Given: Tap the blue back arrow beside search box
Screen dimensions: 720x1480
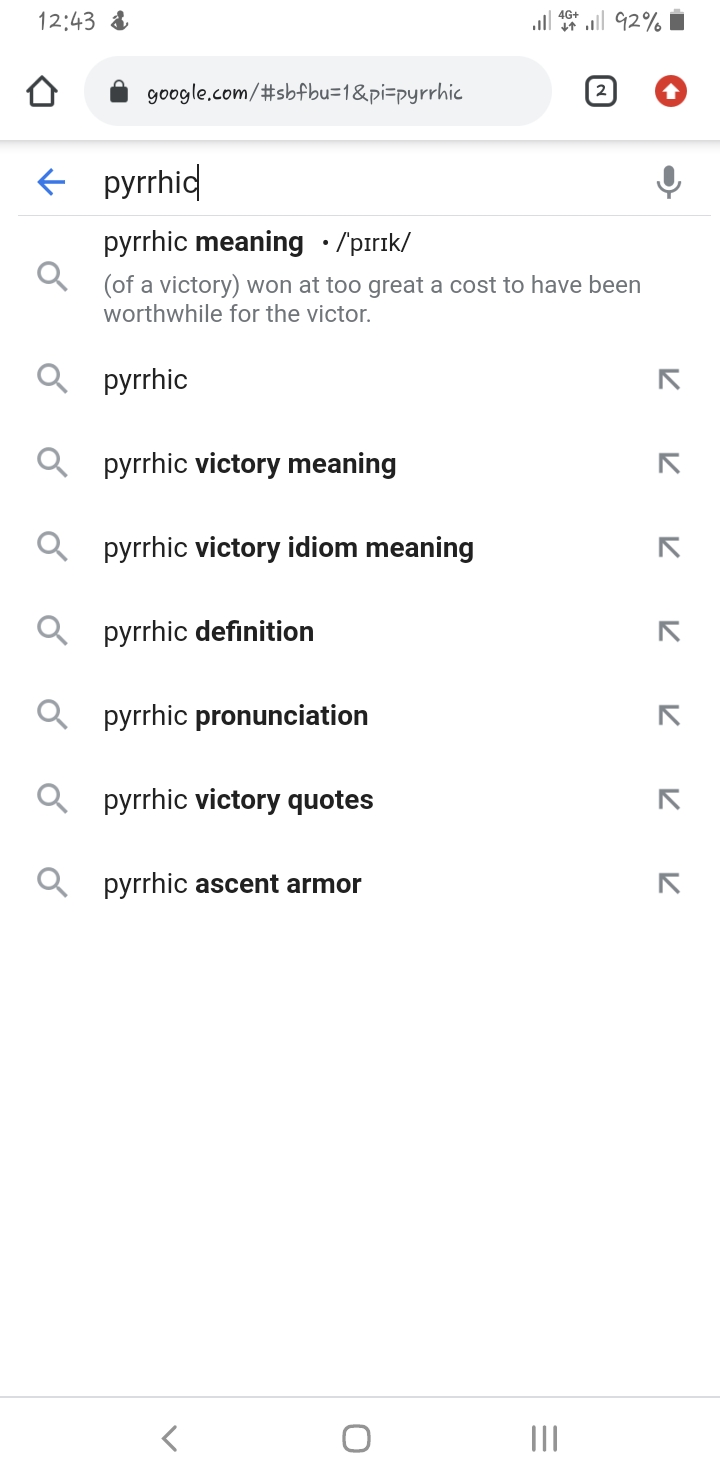Looking at the screenshot, I should (x=51, y=182).
